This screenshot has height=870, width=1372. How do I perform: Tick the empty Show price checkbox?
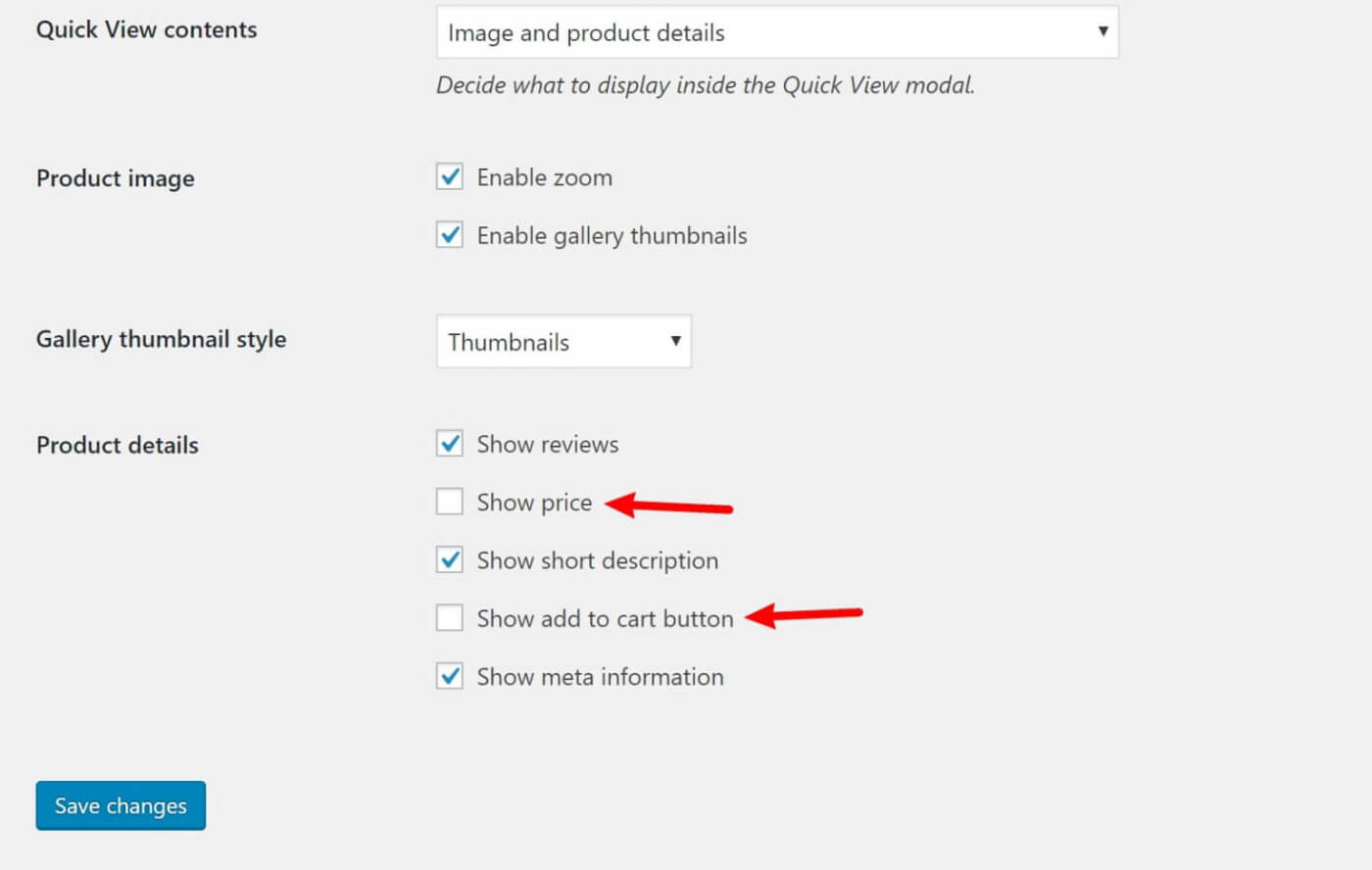[450, 502]
